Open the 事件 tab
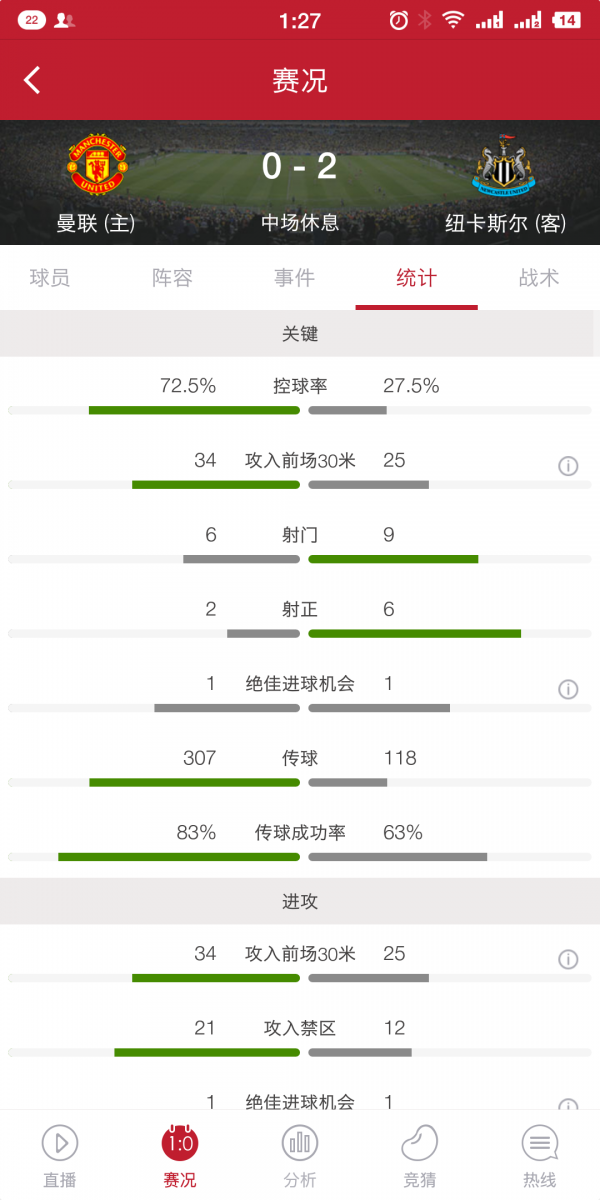Image resolution: width=600 pixels, height=1200 pixels. click(294, 278)
